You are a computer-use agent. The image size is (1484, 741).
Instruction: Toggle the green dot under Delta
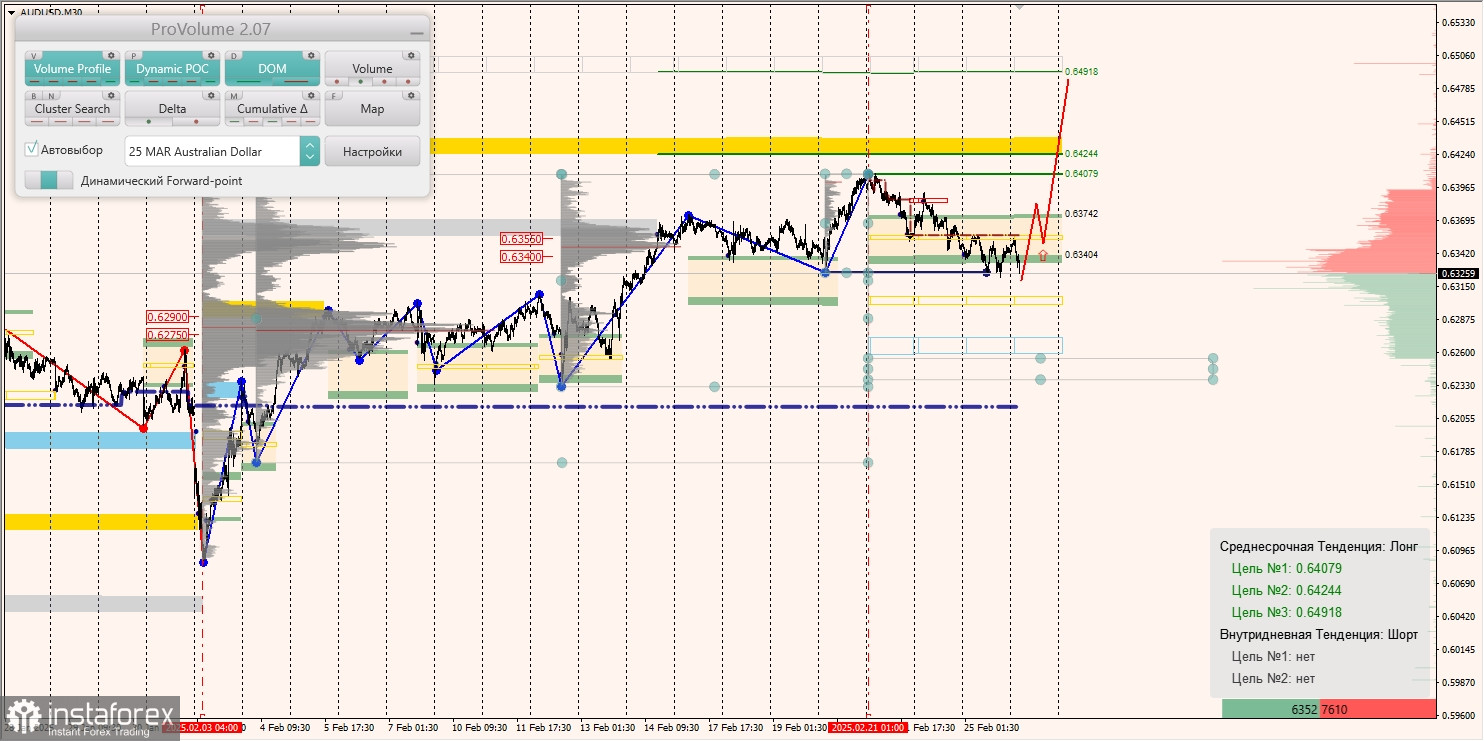tap(149, 121)
